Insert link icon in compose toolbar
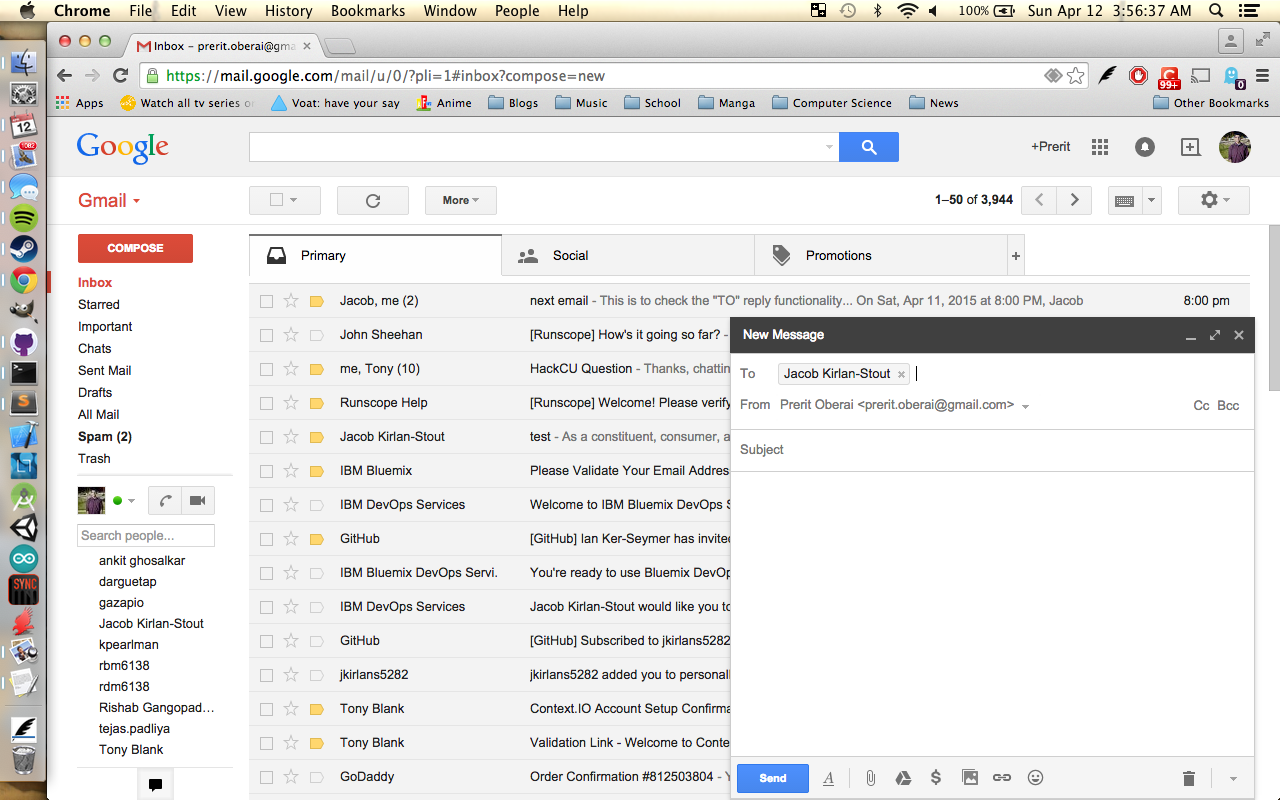Screen dimensions: 1280x800 (x=1002, y=778)
